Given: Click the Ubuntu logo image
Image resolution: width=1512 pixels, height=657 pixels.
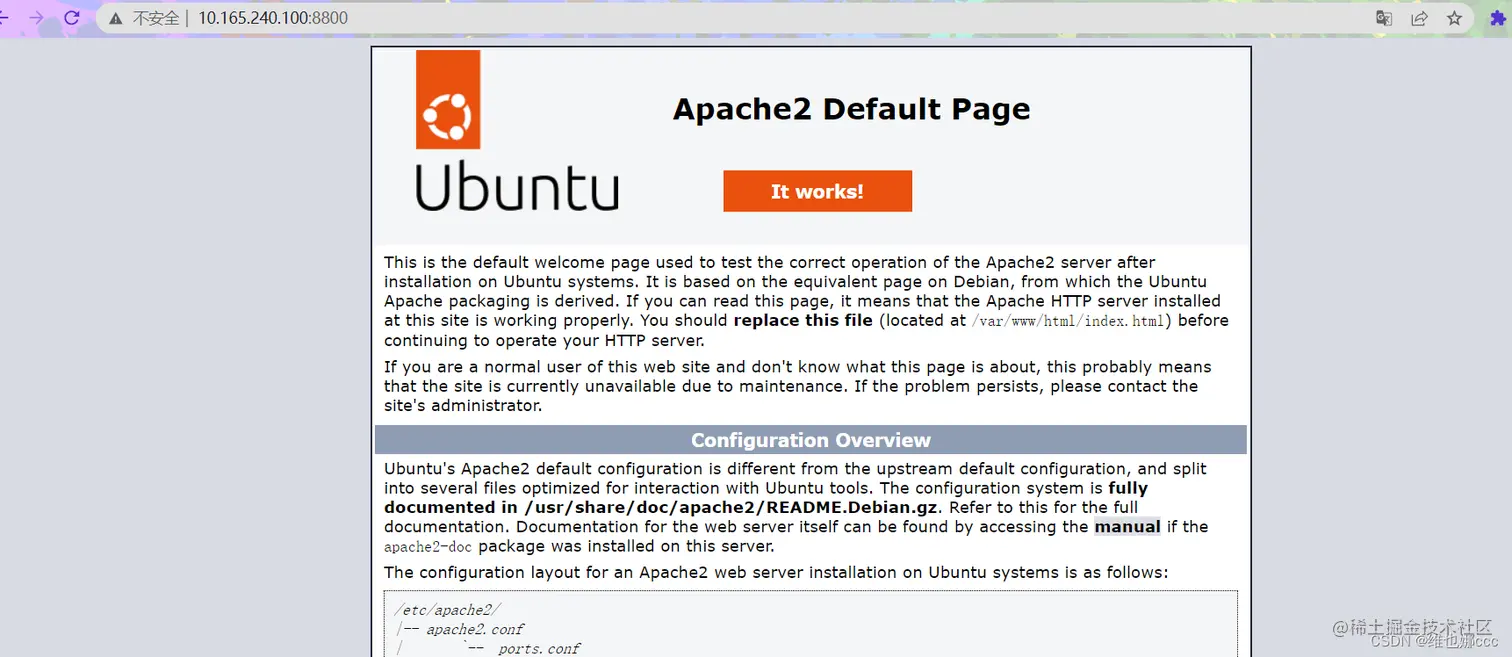Looking at the screenshot, I should click(x=517, y=130).
